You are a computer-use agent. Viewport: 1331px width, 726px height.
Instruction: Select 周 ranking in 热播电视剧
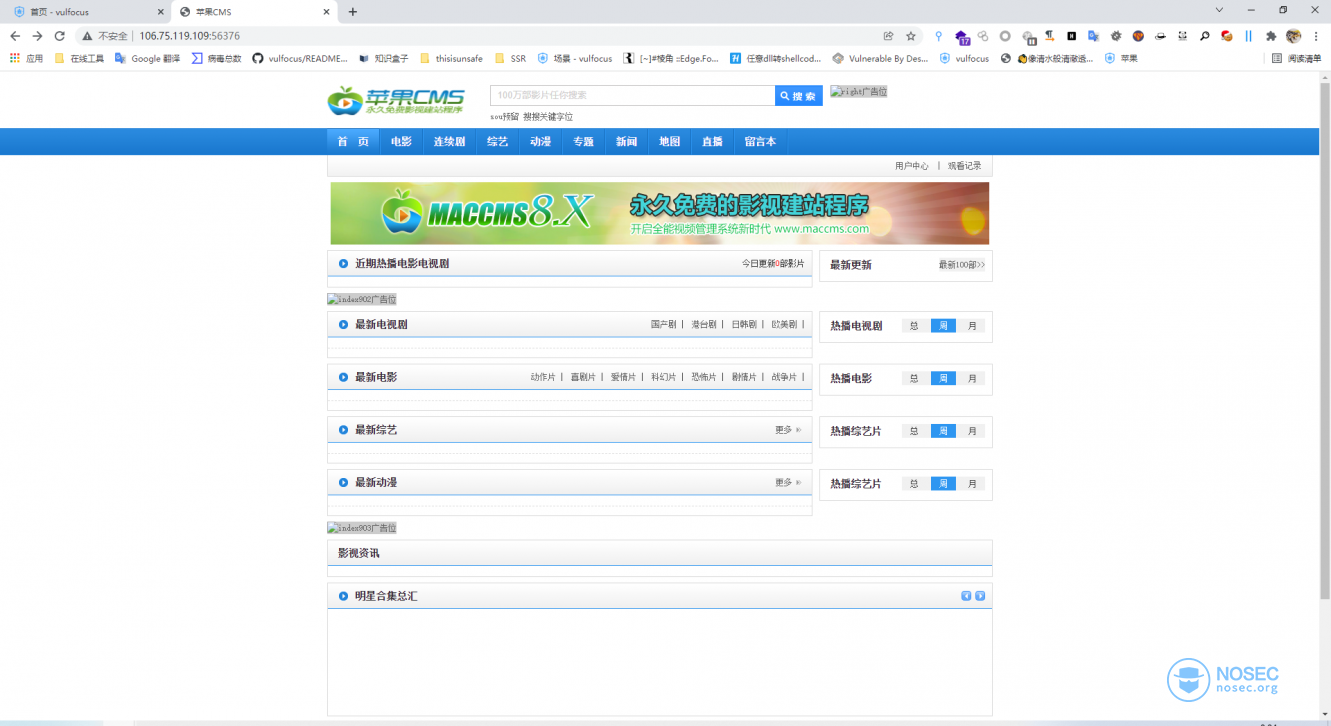[943, 326]
